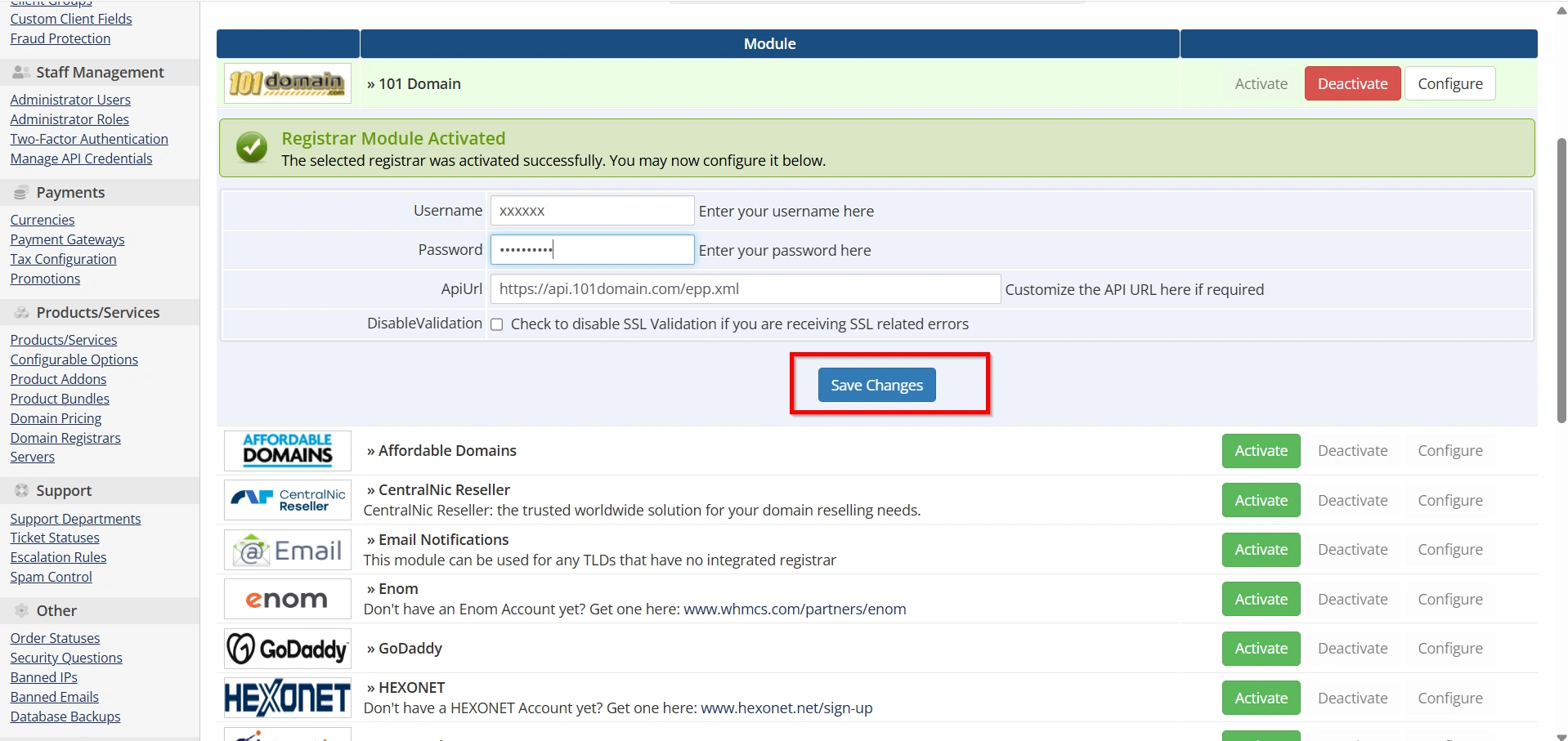
Task: Click the Email Notifications logo
Action: pyautogui.click(x=288, y=550)
